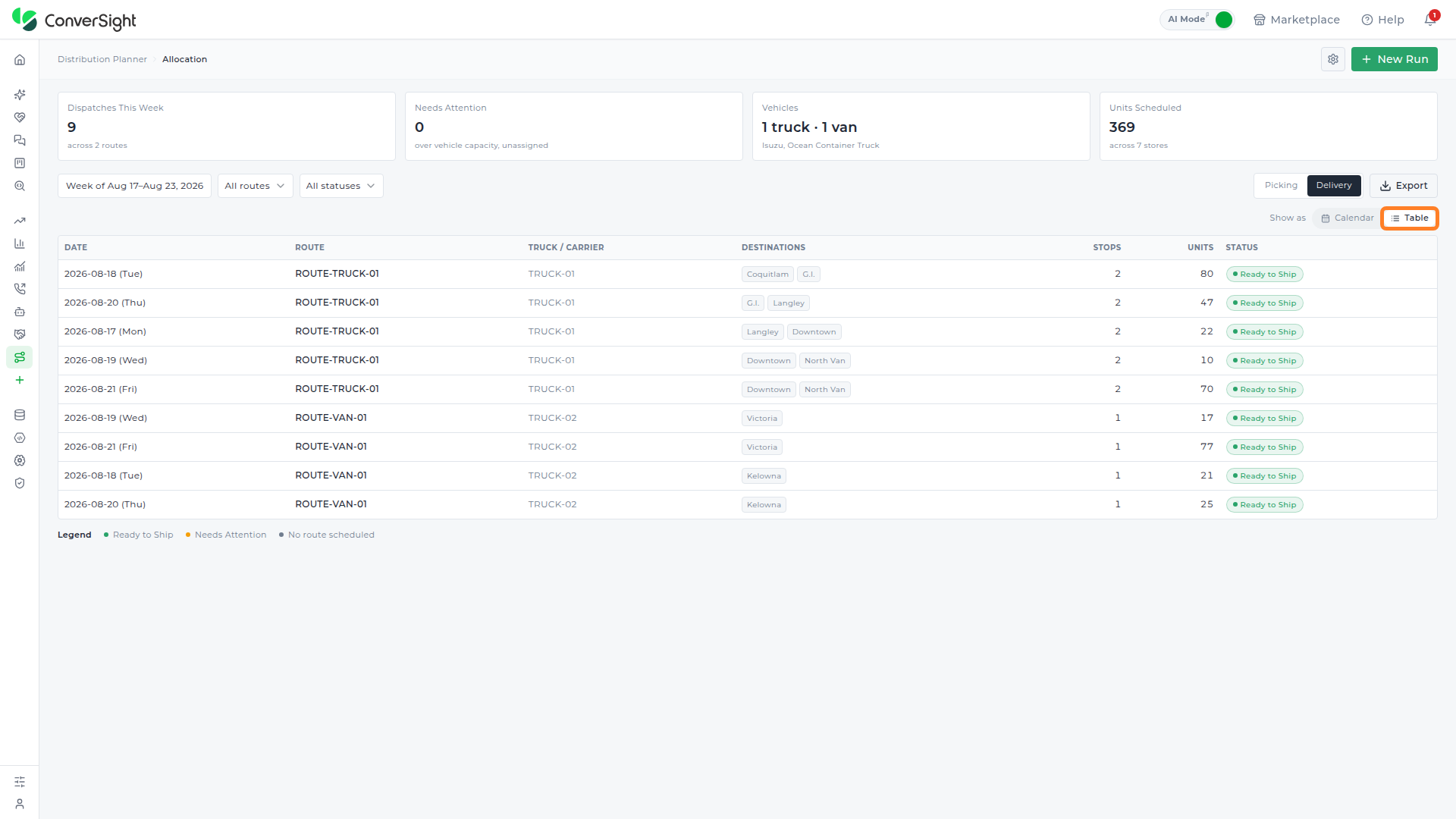Click the Needs Attention legend item

pyautogui.click(x=226, y=535)
